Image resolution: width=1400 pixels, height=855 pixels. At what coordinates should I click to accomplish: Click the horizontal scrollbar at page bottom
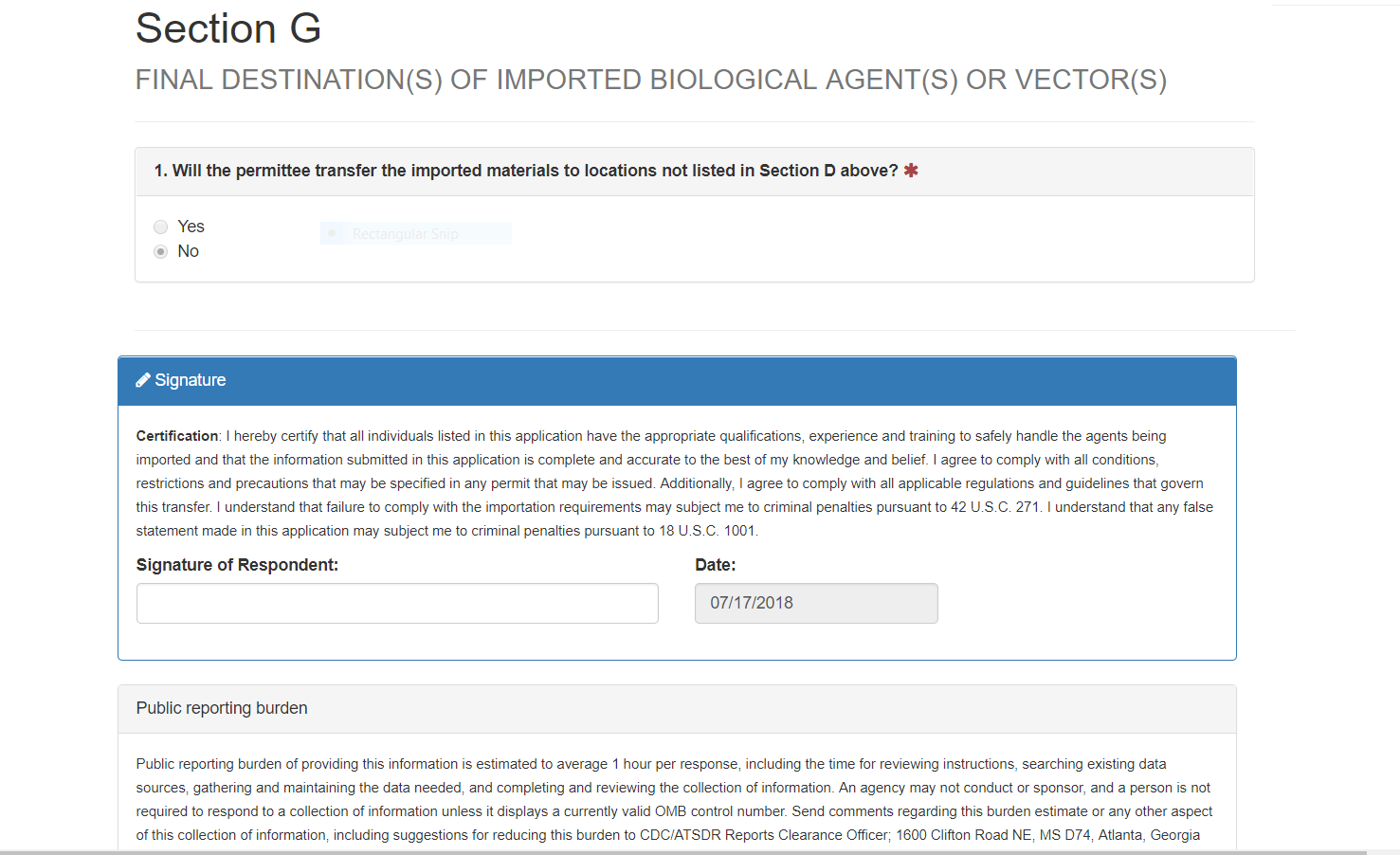pos(682,851)
